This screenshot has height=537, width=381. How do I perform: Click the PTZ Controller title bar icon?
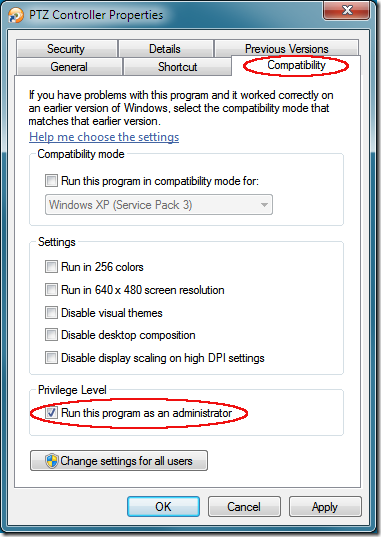[x=16, y=15]
